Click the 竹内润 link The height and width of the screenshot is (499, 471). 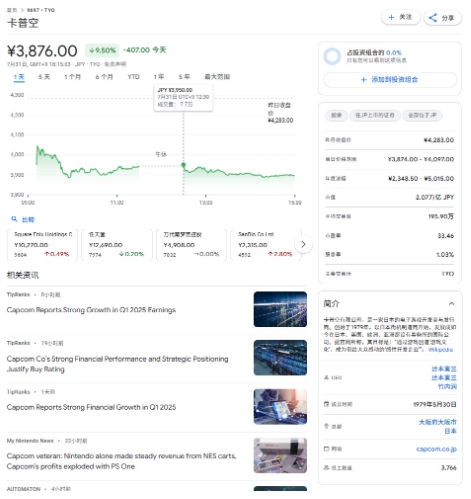click(x=447, y=386)
